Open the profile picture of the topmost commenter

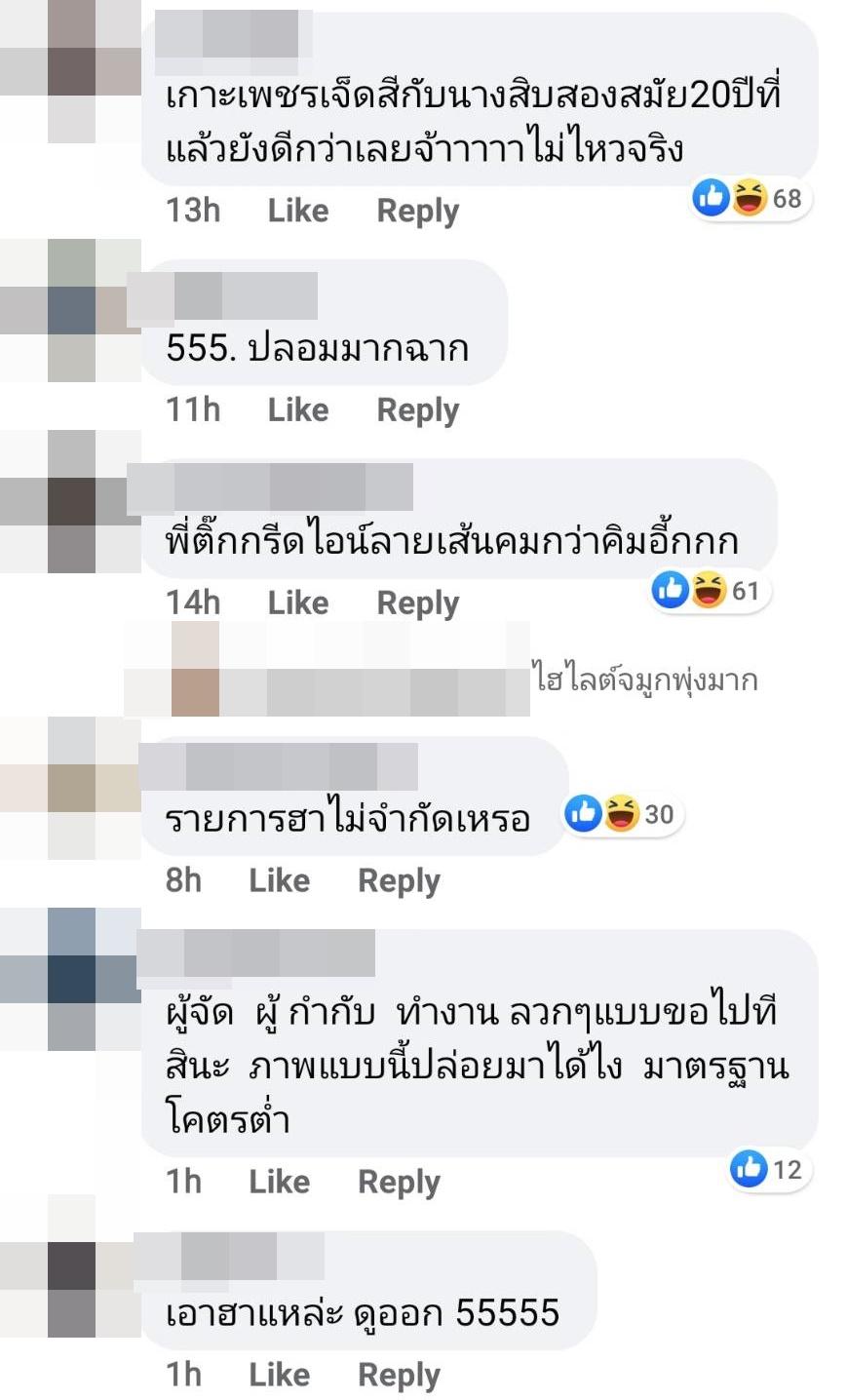71,72
